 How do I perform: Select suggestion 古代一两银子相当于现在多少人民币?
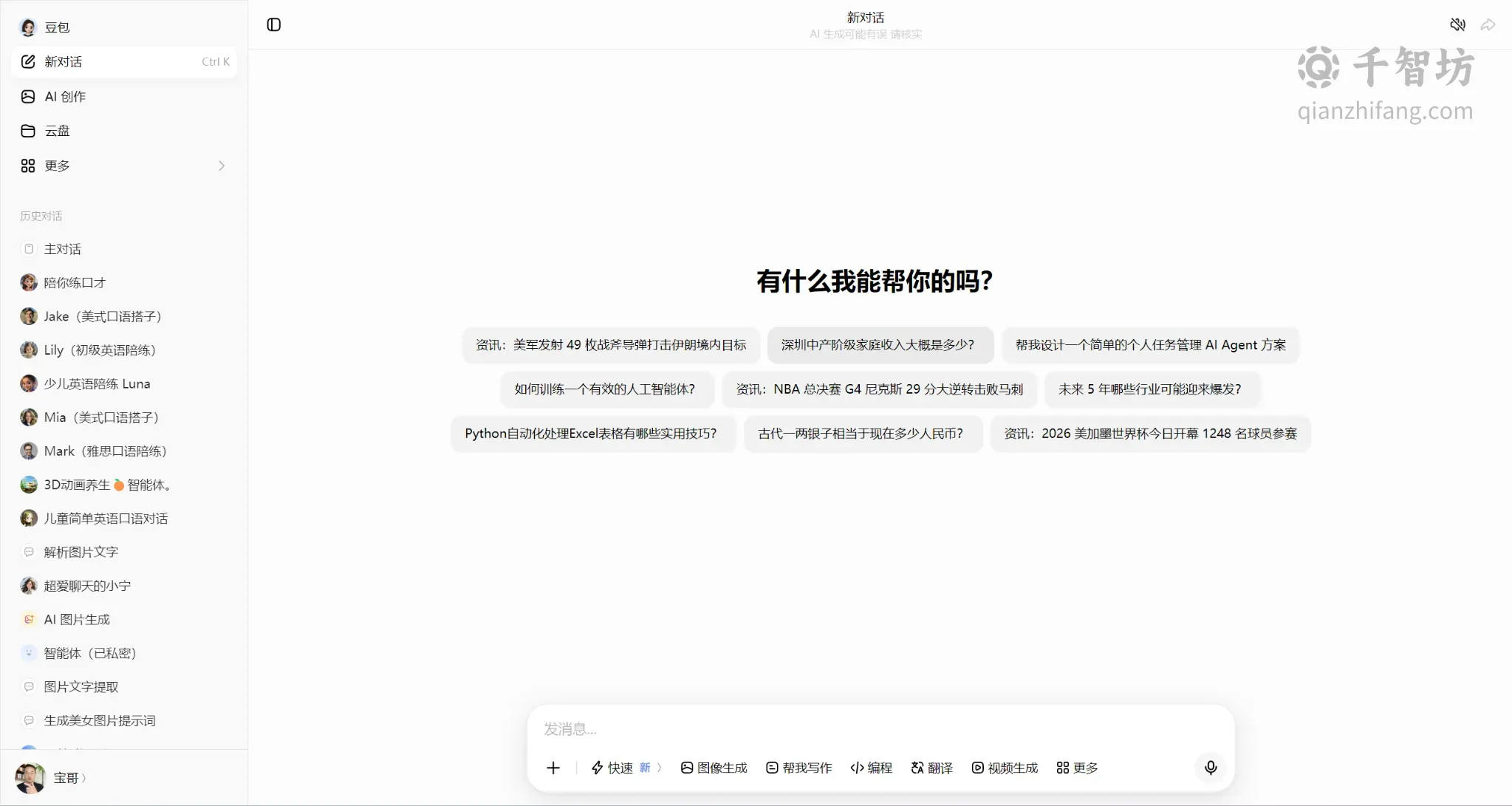tap(863, 434)
